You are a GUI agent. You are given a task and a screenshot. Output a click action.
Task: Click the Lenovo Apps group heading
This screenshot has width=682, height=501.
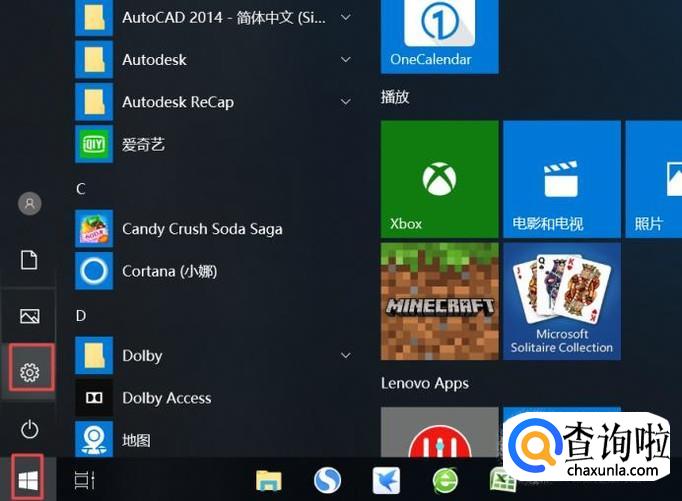[425, 384]
